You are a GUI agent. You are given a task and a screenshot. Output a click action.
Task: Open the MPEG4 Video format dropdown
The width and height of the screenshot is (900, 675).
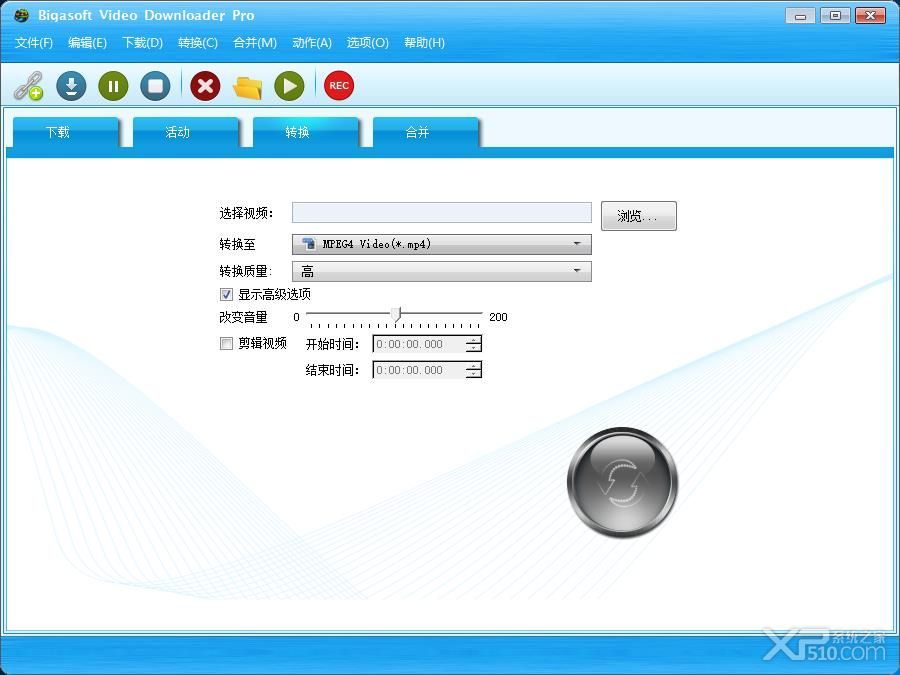click(441, 244)
